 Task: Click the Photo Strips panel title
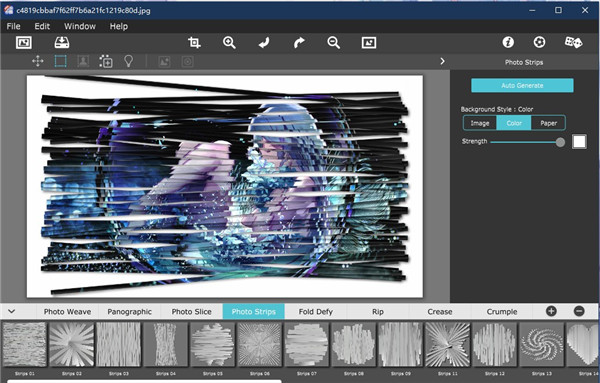pyautogui.click(x=524, y=62)
